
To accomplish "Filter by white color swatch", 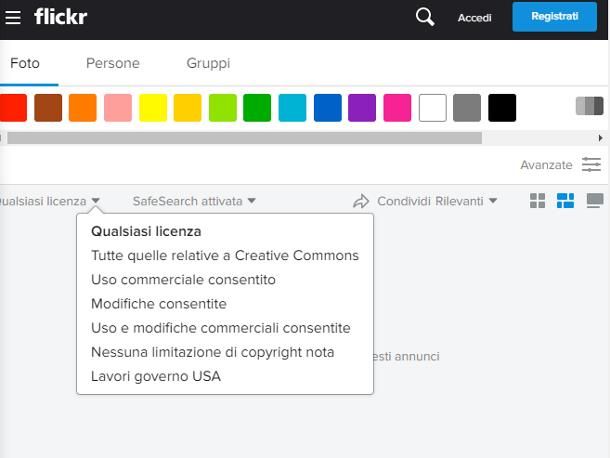I will coord(433,108).
